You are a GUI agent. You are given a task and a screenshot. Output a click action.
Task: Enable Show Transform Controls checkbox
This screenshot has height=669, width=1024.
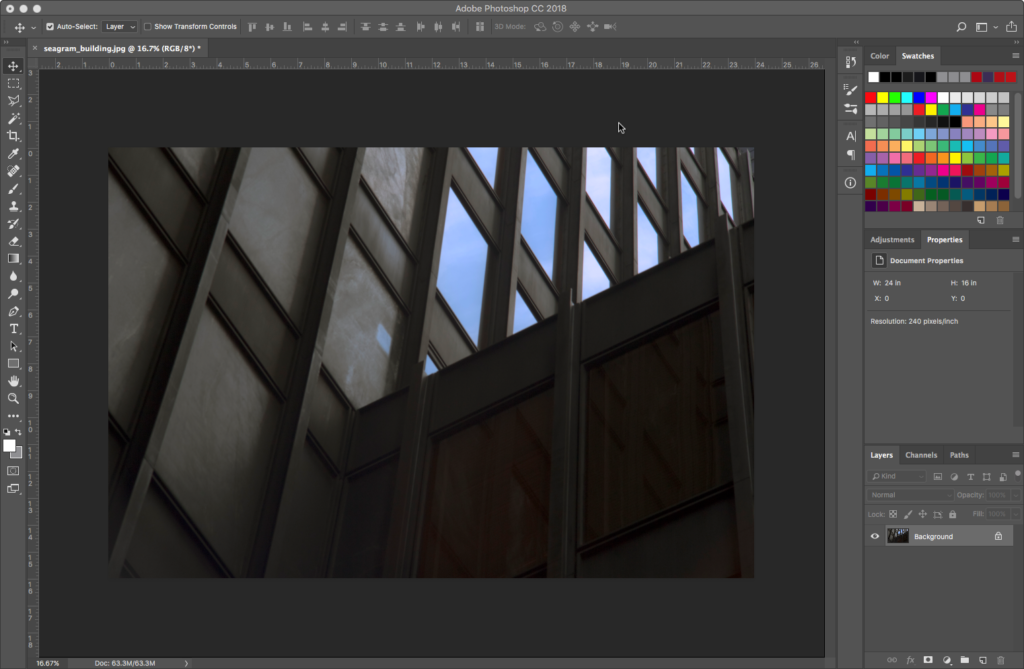148,27
